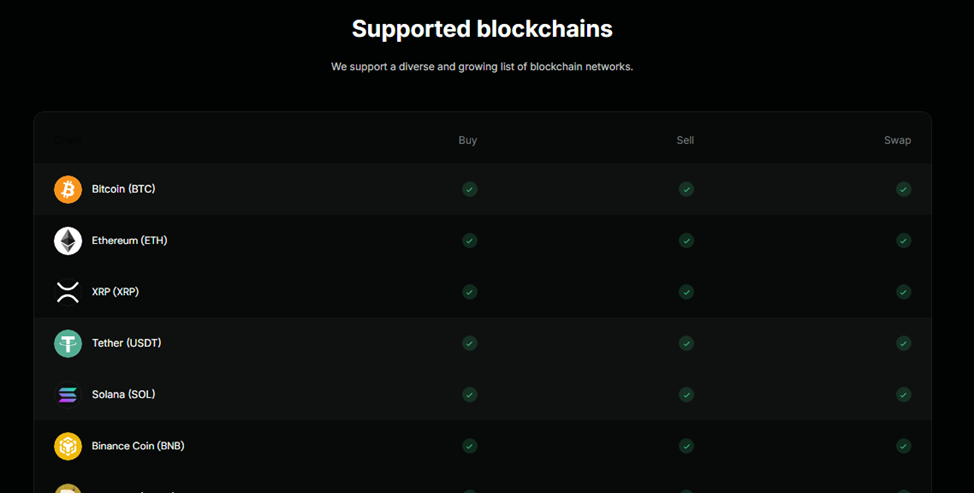Click the Tether green logo icon

68,343
